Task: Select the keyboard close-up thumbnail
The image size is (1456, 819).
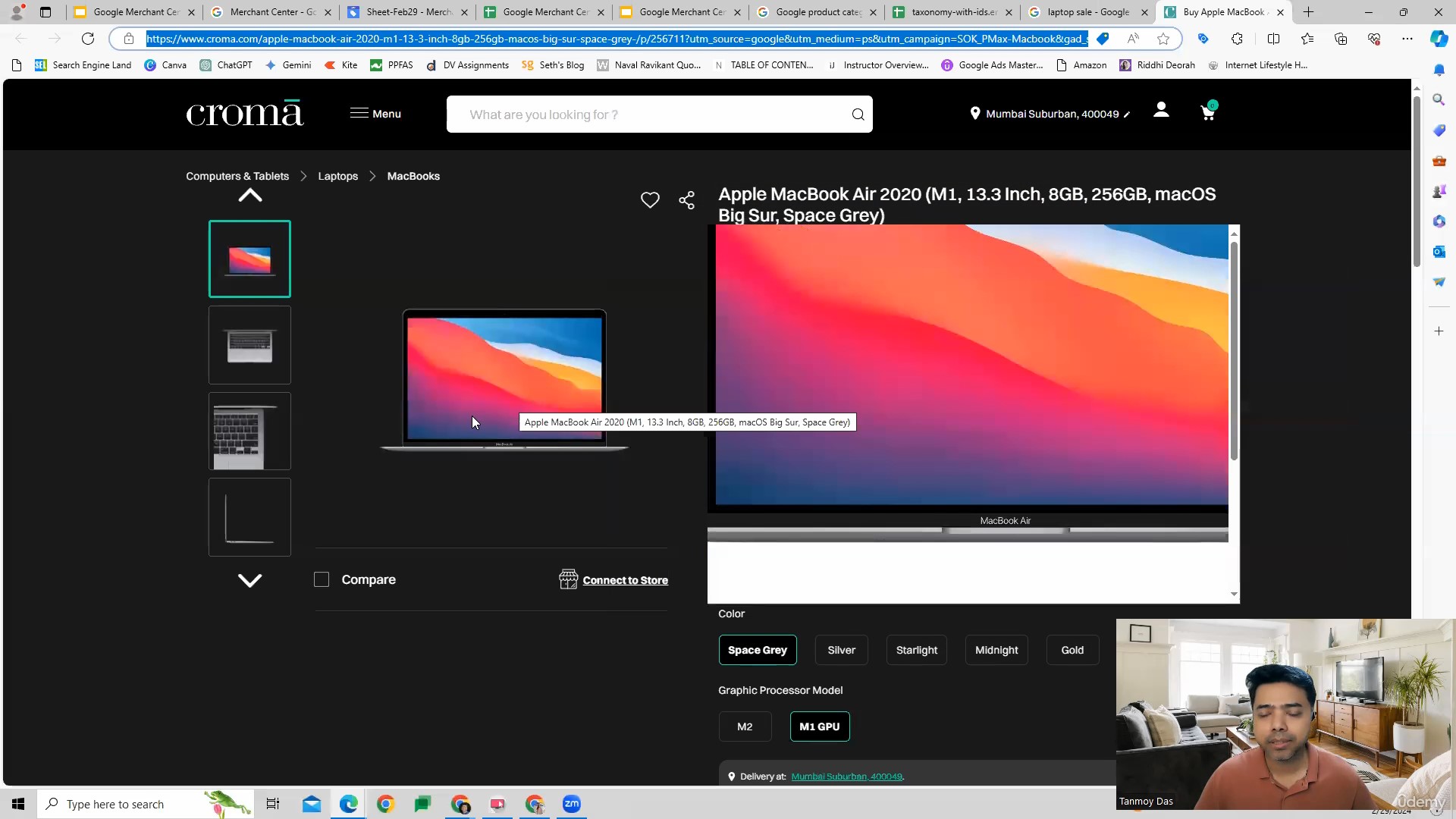Action: (249, 431)
